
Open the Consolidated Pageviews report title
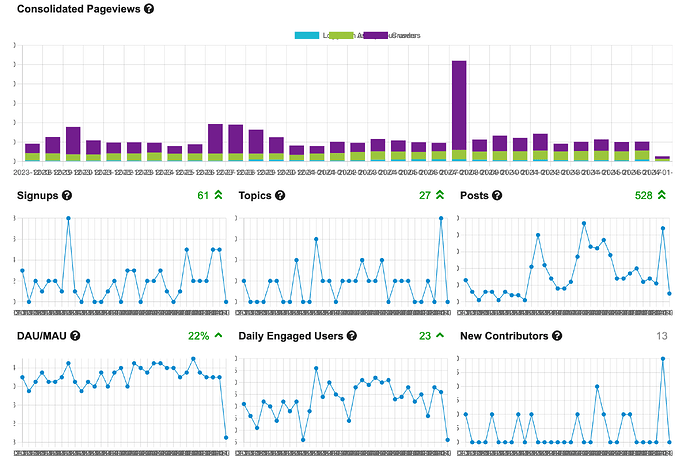point(78,9)
